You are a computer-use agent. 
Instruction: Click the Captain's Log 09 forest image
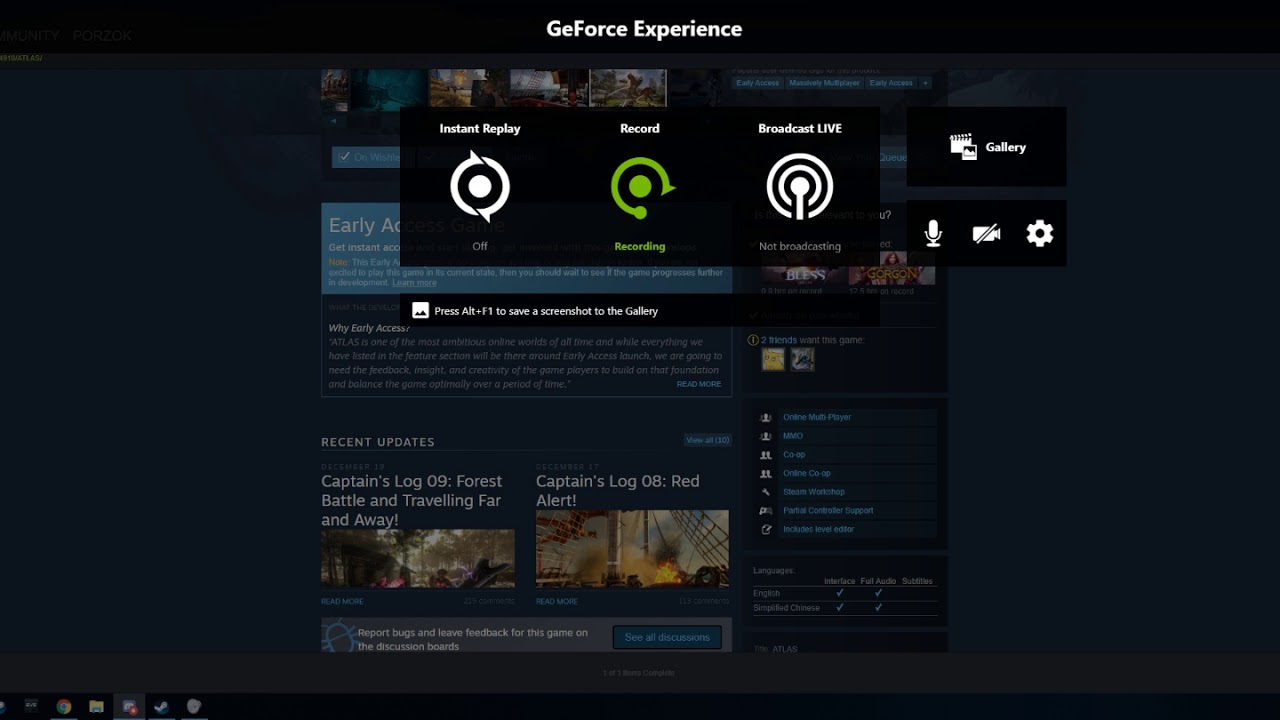[x=418, y=558]
